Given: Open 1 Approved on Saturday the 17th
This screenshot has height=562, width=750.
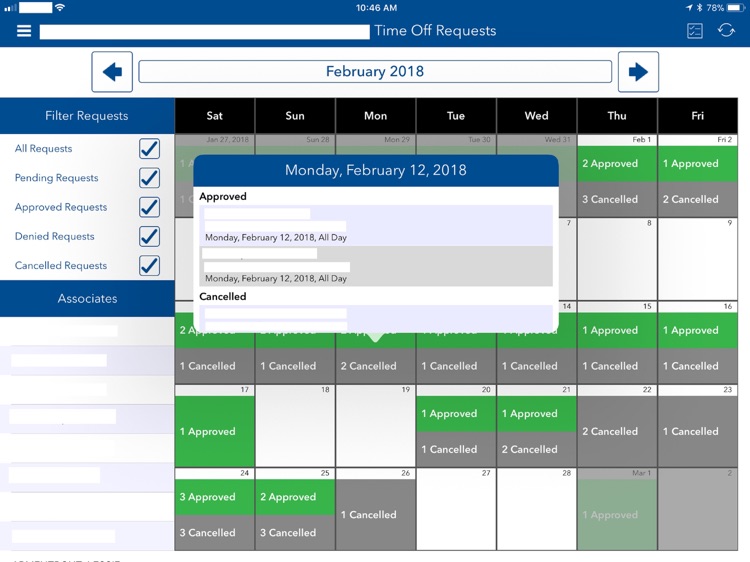Looking at the screenshot, I should [x=215, y=431].
